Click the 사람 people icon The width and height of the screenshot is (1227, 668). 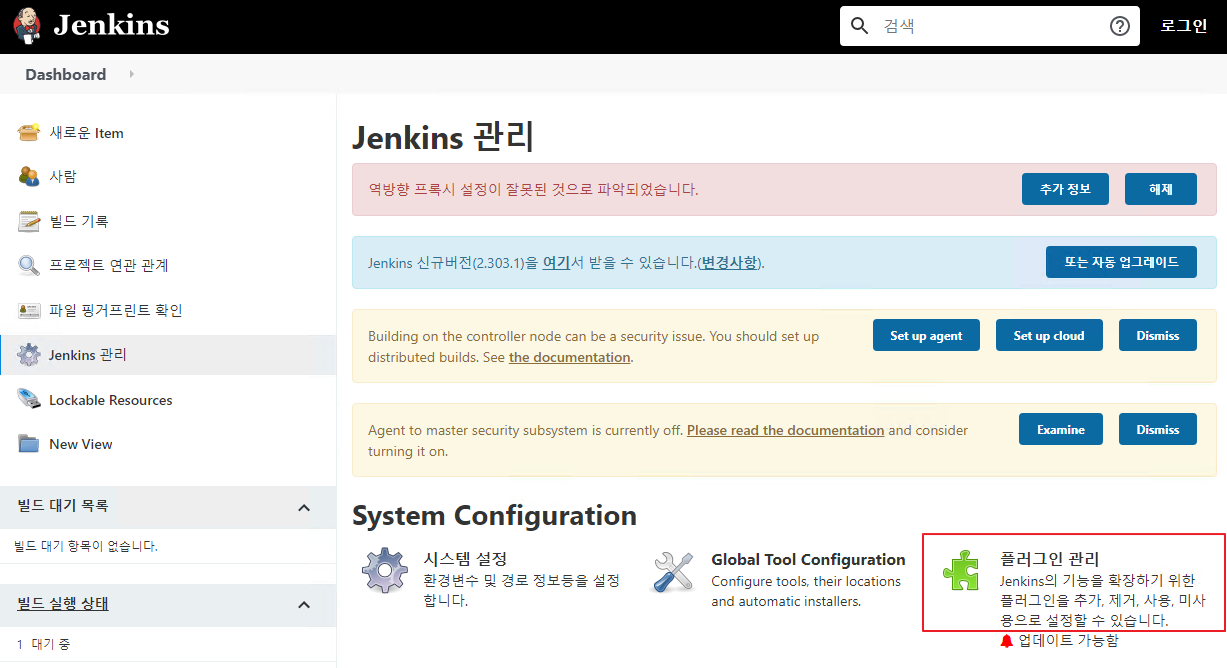tap(29, 176)
